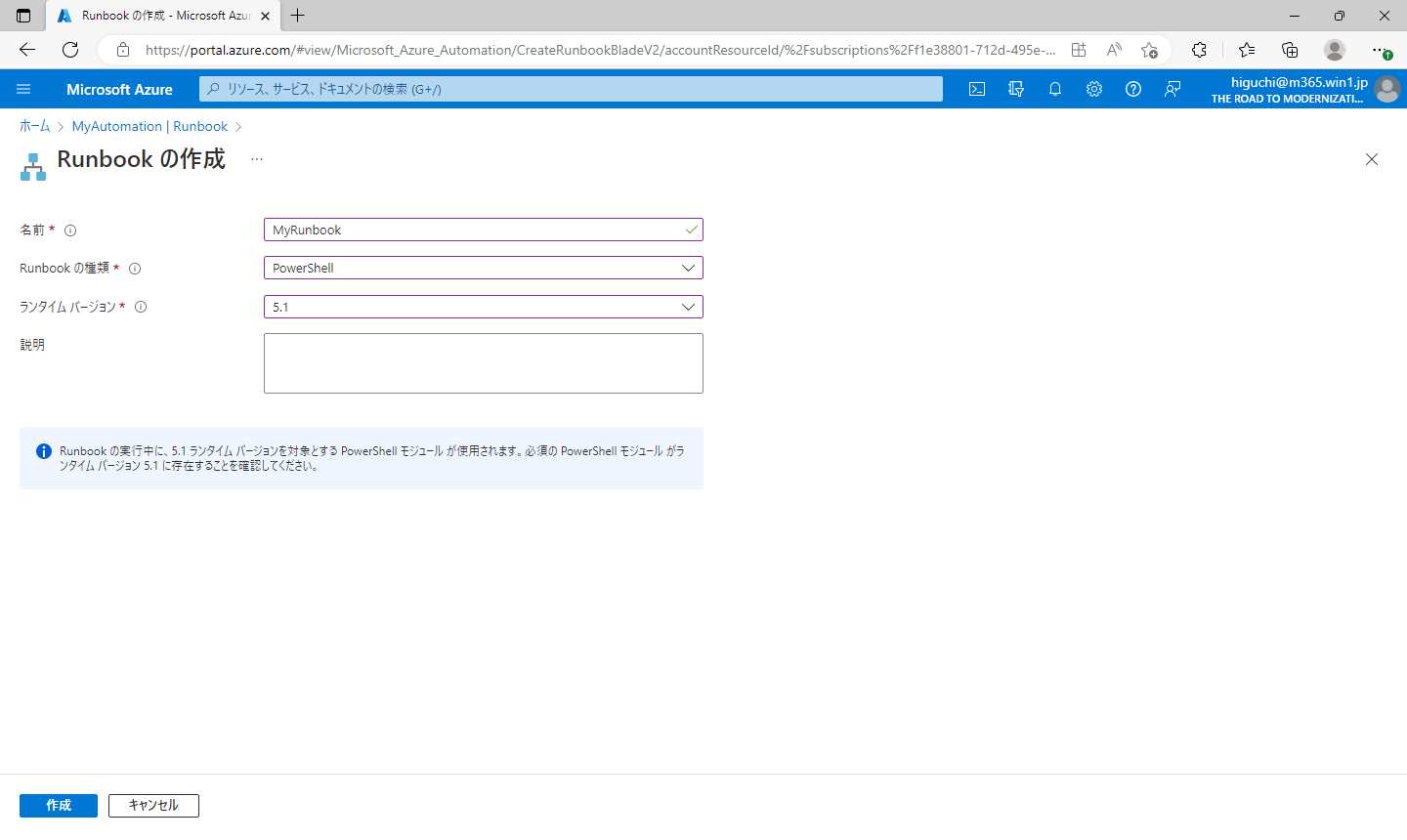Open a new browser tab
Viewport: 1407px width, 840px height.
pos(298,16)
